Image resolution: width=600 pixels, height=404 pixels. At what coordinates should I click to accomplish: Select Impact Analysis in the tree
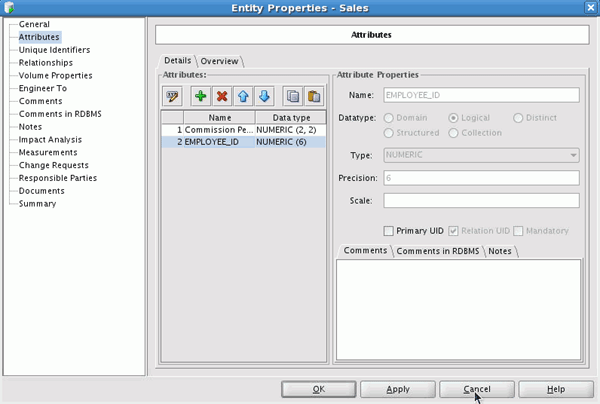click(x=50, y=140)
